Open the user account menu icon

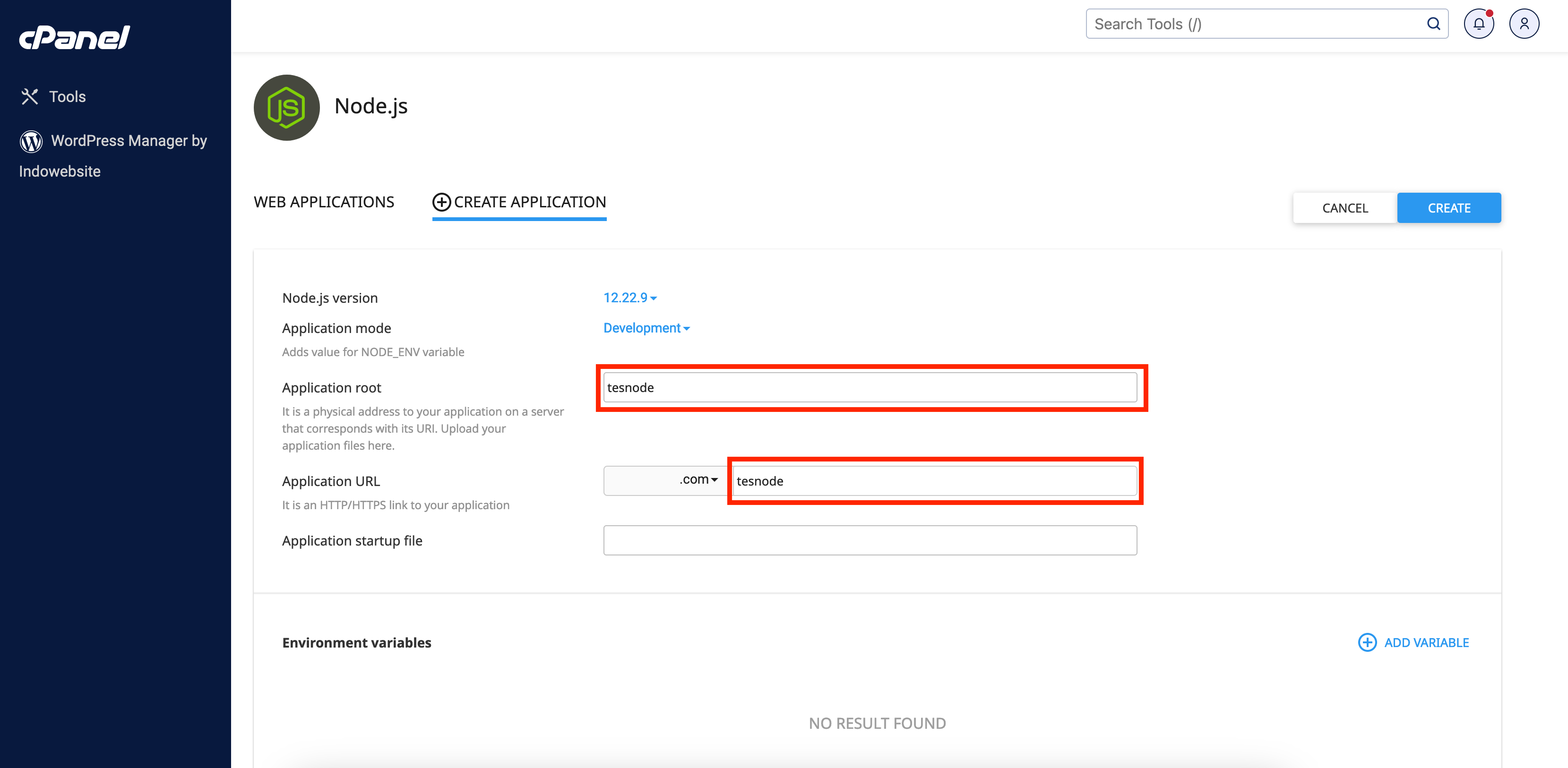coord(1524,25)
